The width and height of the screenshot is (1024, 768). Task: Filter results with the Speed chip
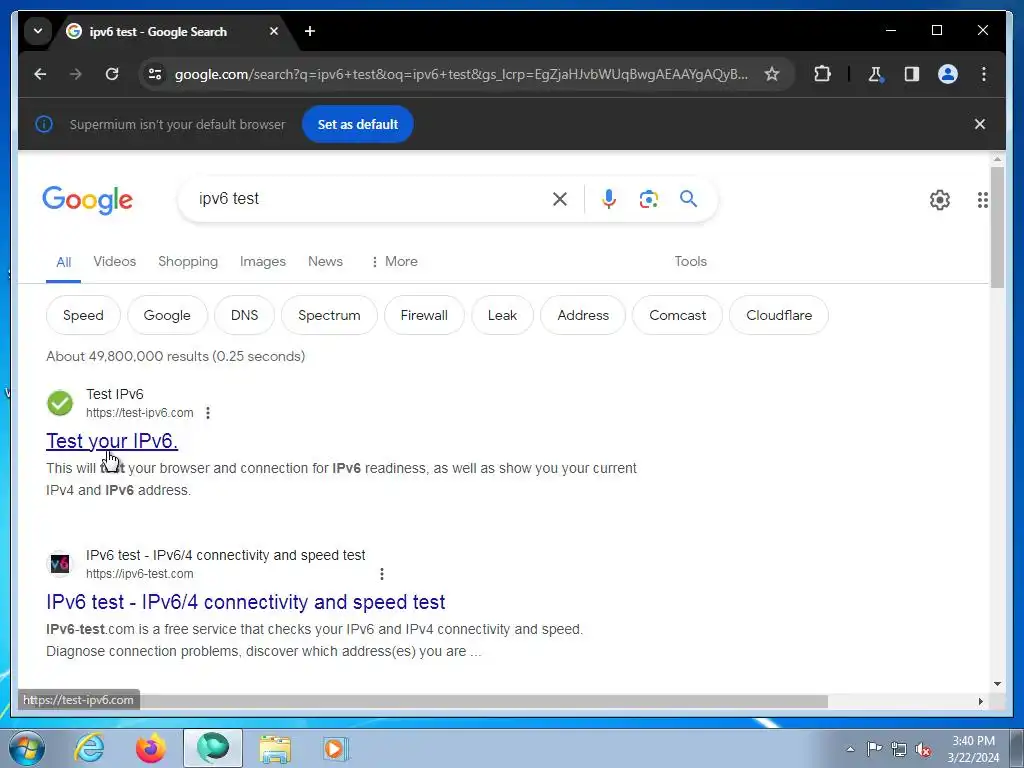tap(83, 315)
